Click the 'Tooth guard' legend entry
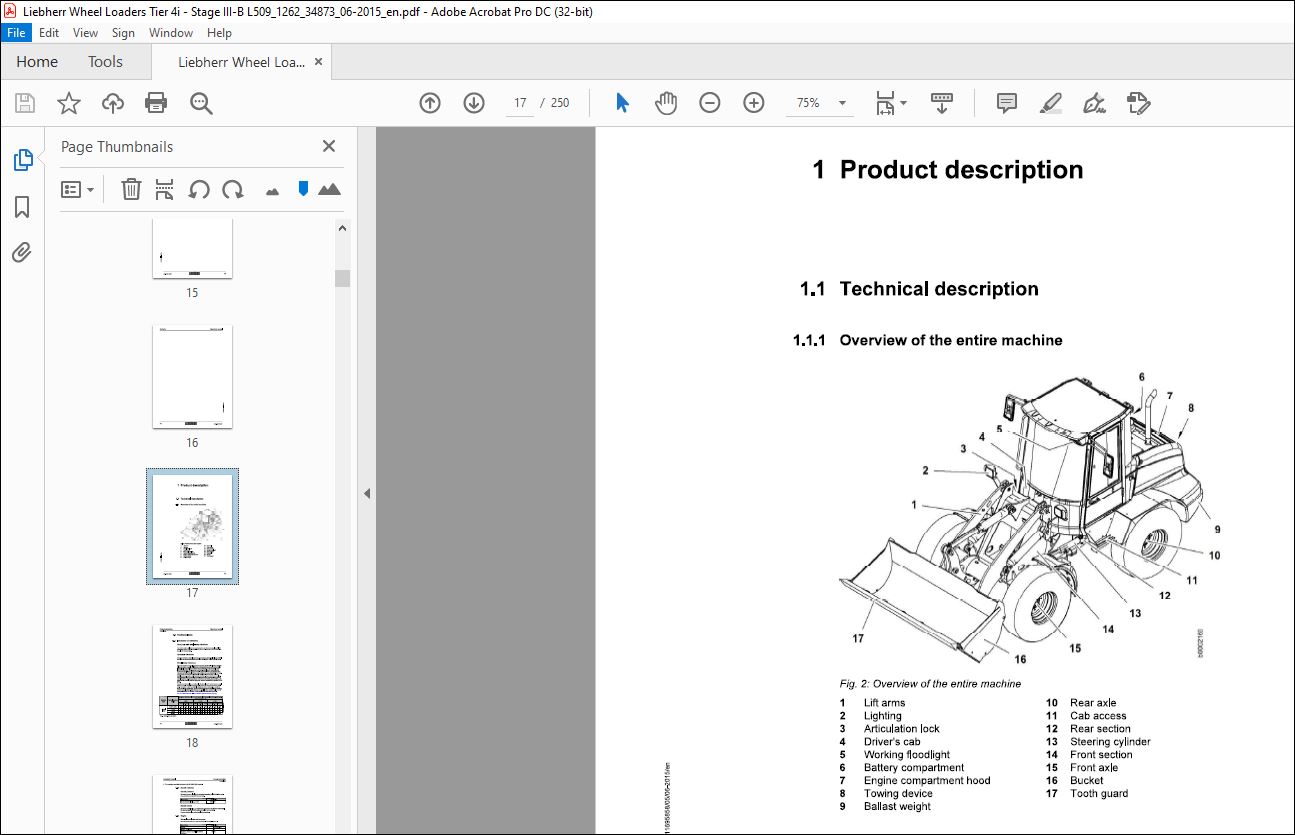The width and height of the screenshot is (1295, 835). tap(1099, 794)
